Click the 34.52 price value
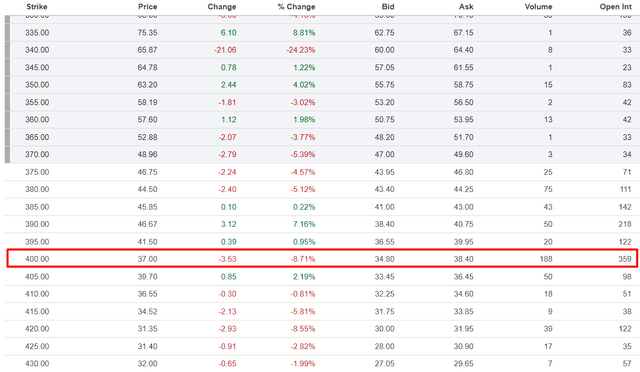This screenshot has width=640, height=372. (x=147, y=312)
